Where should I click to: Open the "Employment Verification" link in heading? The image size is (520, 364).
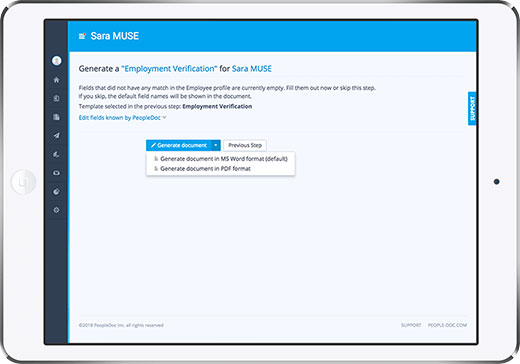point(169,69)
